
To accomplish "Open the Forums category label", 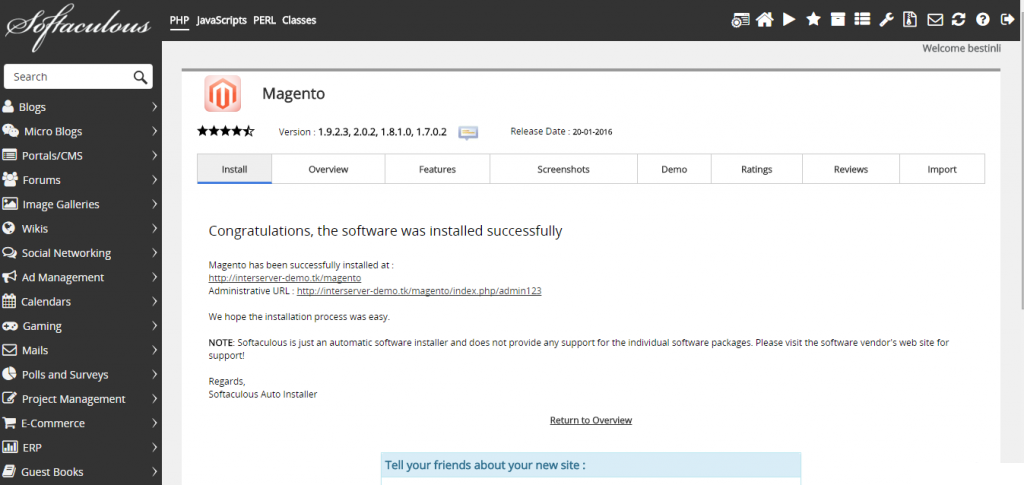I will click(41, 180).
